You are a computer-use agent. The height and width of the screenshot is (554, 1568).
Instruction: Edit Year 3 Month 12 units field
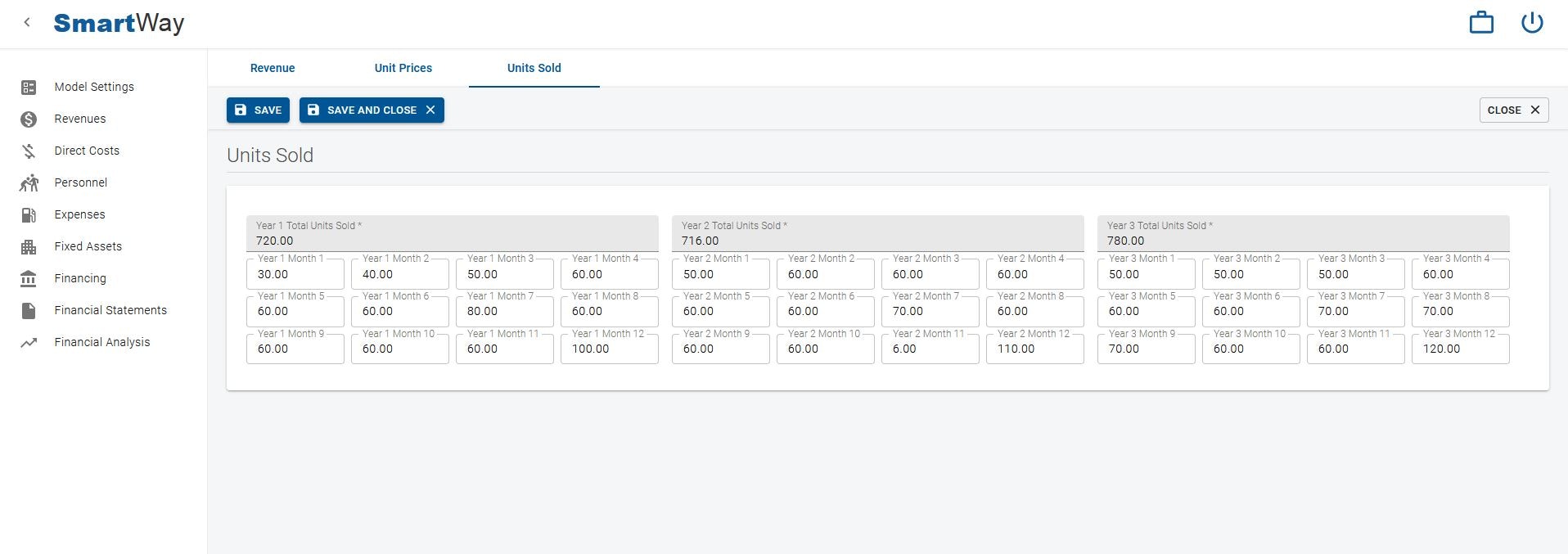[1461, 349]
